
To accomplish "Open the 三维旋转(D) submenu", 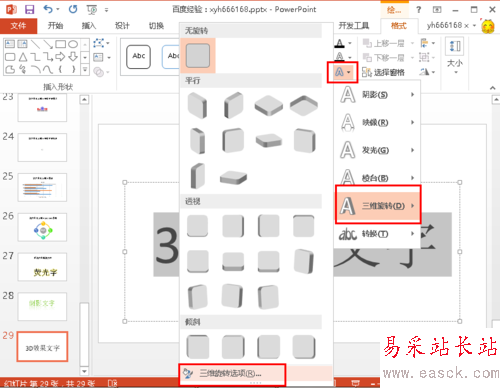I will 378,206.
